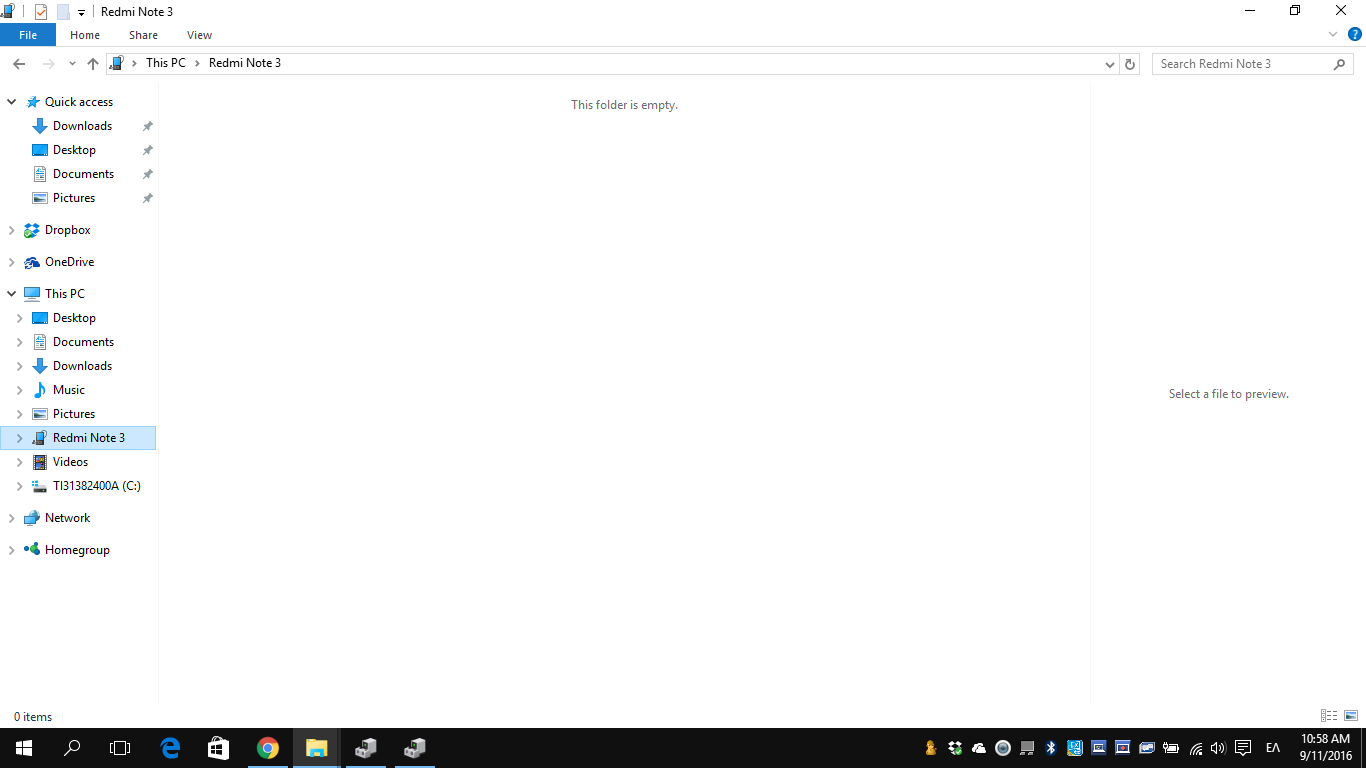
Task: Select Videos in the navigation pane
Action: 70,462
